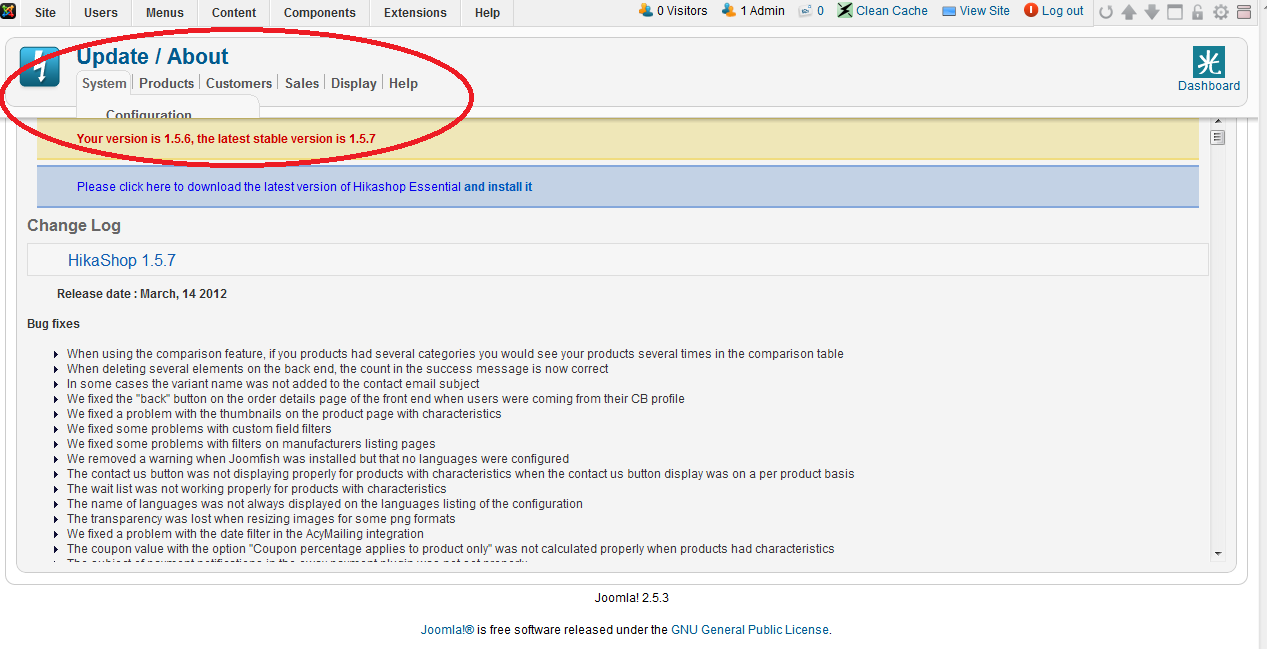Viewport: 1267px width, 649px height.
Task: Click the 'Bug fixes' subheading
Action: click(x=53, y=324)
